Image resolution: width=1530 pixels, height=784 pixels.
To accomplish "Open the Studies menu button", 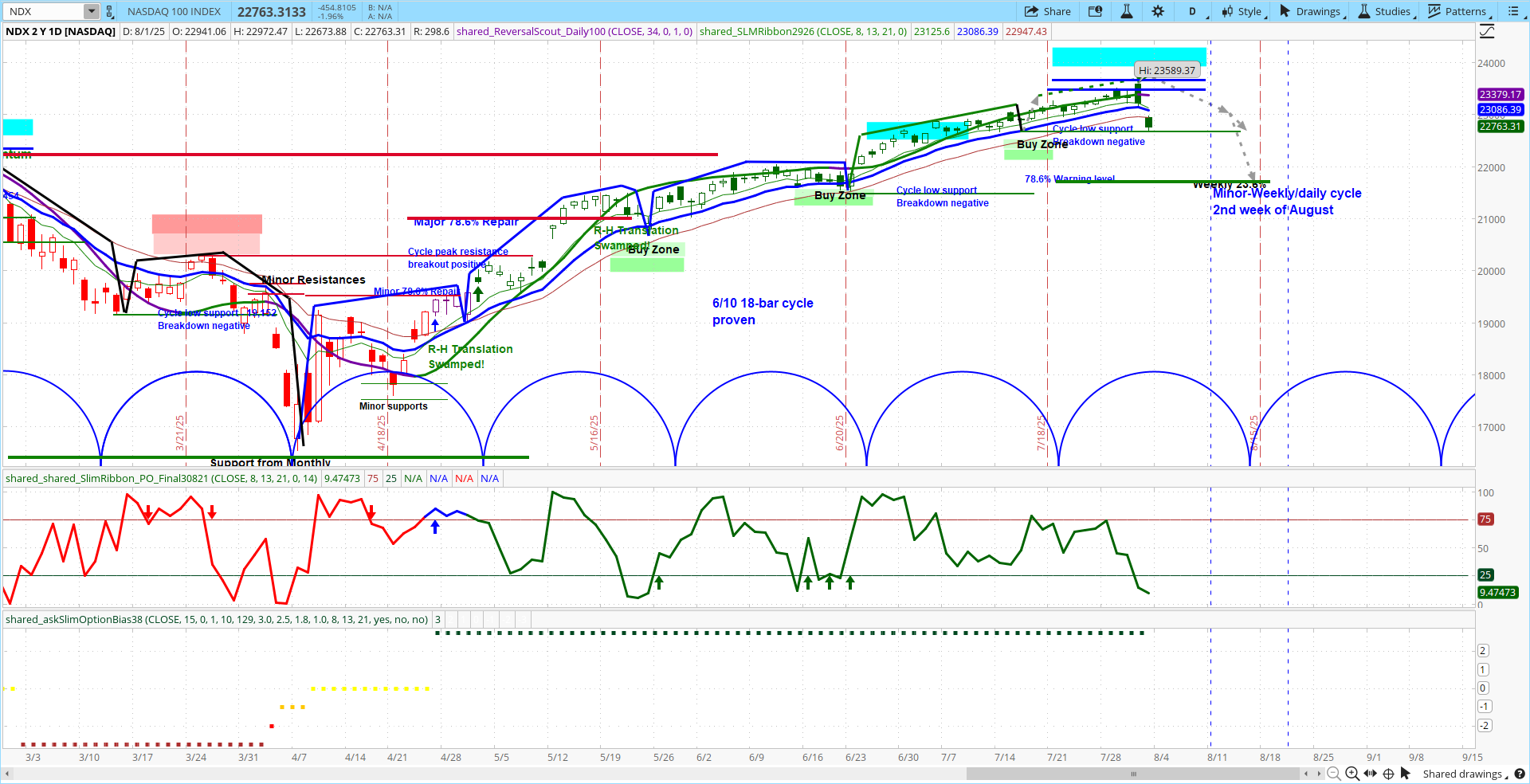I will [1386, 11].
